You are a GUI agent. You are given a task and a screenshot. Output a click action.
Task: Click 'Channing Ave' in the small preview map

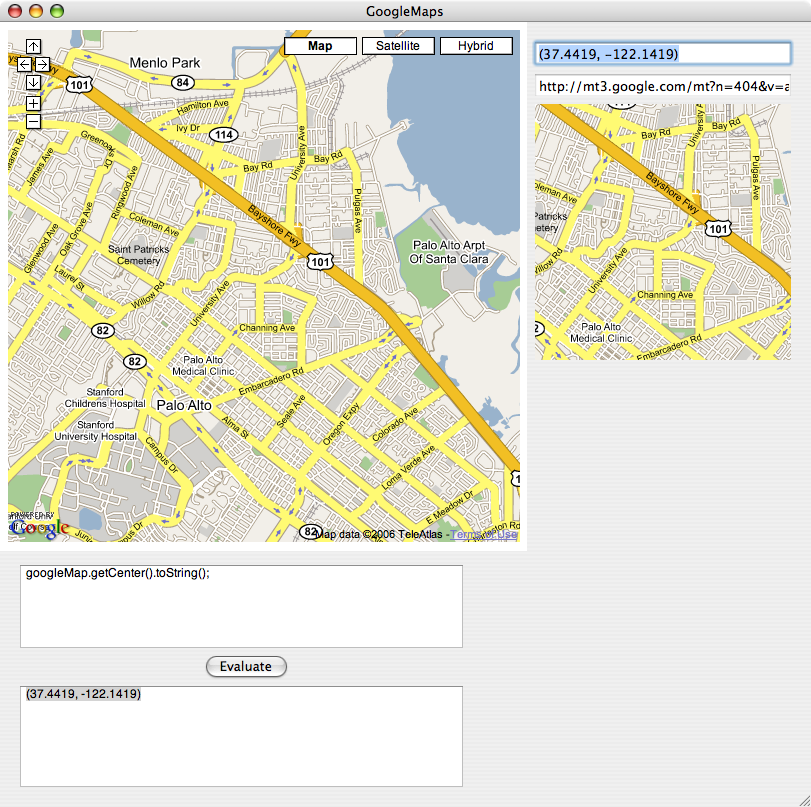pyautogui.click(x=665, y=295)
